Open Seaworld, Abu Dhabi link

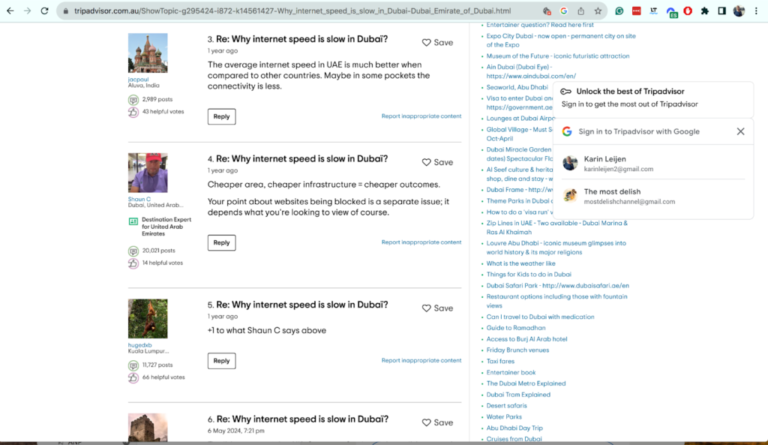[517, 87]
